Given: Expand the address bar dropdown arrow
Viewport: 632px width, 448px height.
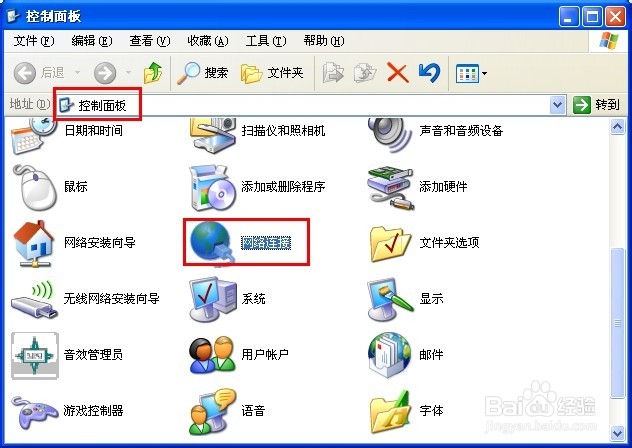Looking at the screenshot, I should (x=557, y=105).
